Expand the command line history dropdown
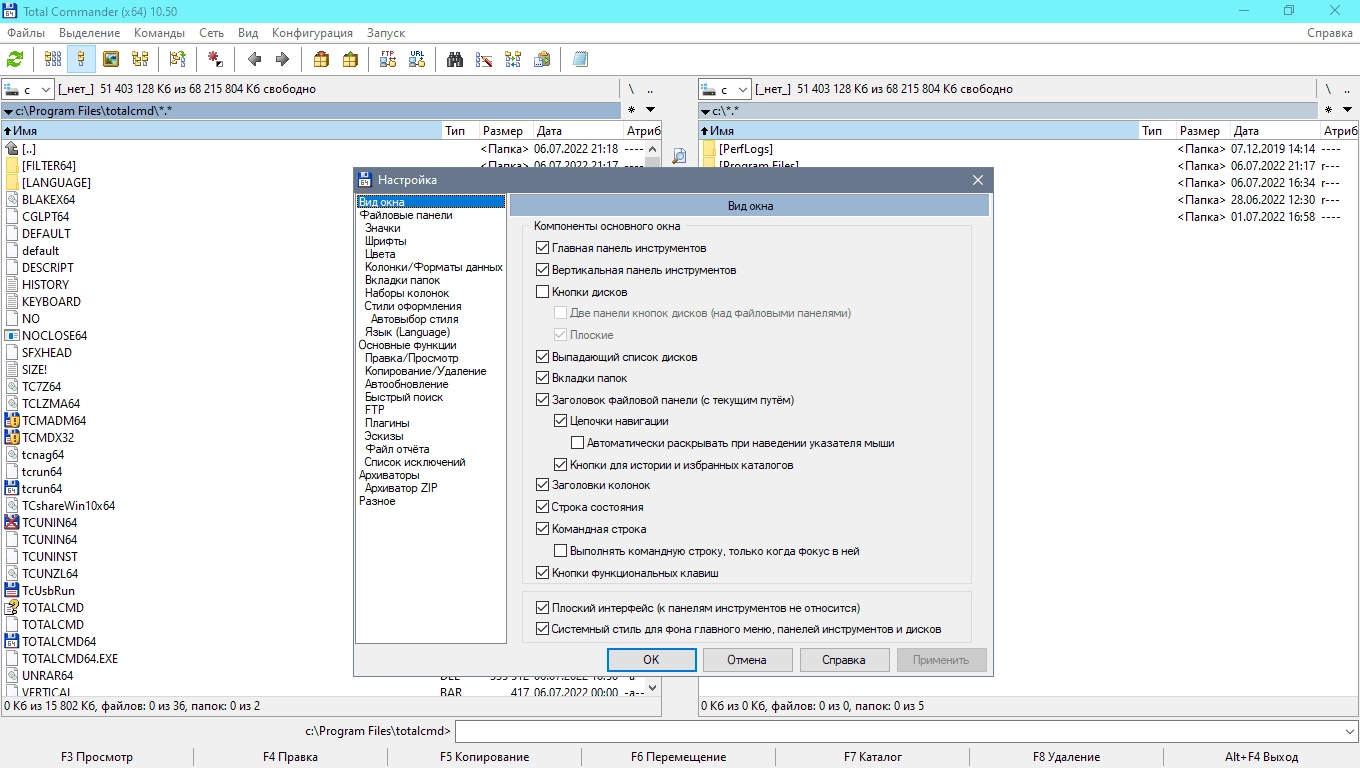 (x=1350, y=731)
